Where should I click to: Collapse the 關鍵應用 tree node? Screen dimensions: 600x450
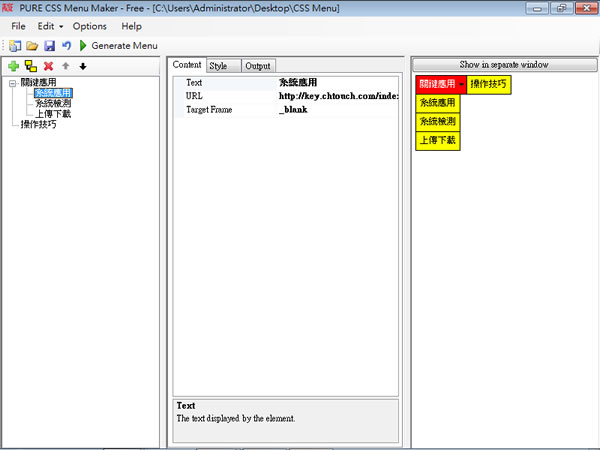click(11, 83)
